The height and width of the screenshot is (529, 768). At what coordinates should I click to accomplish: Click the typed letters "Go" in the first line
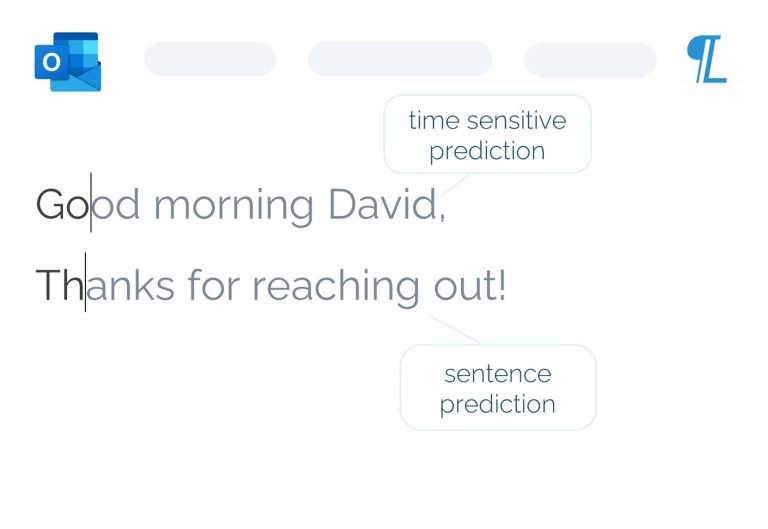coord(62,205)
